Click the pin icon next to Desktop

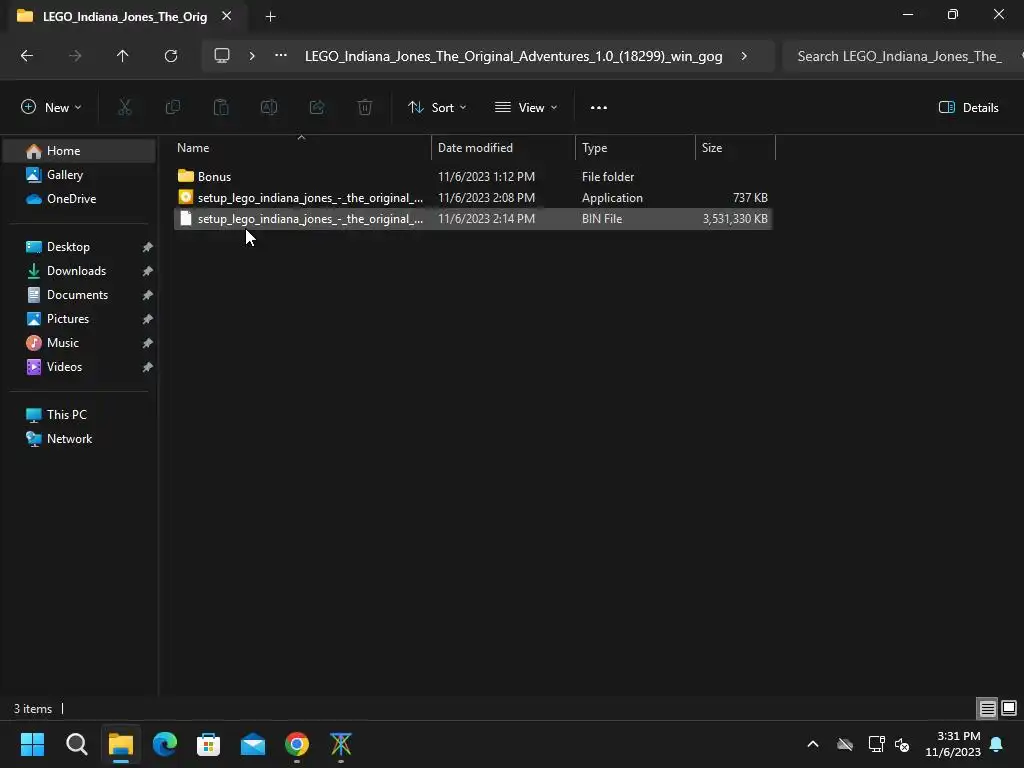coord(148,248)
